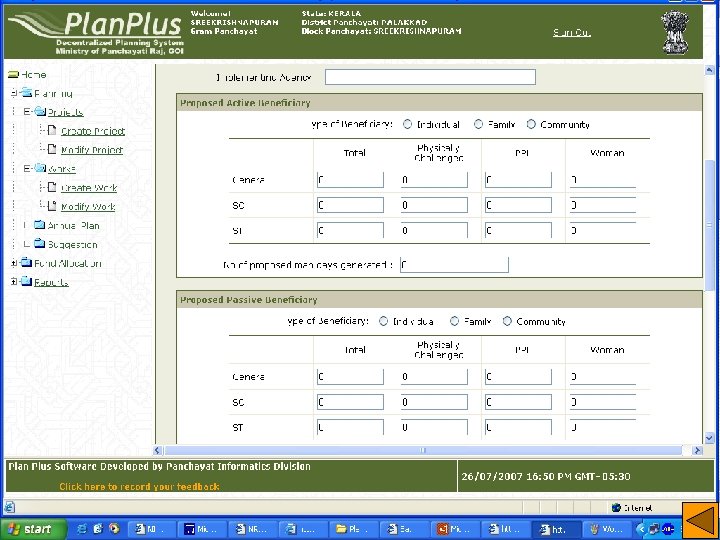Select Individual for active beneficiary type
720x540 pixels.
tap(407, 124)
